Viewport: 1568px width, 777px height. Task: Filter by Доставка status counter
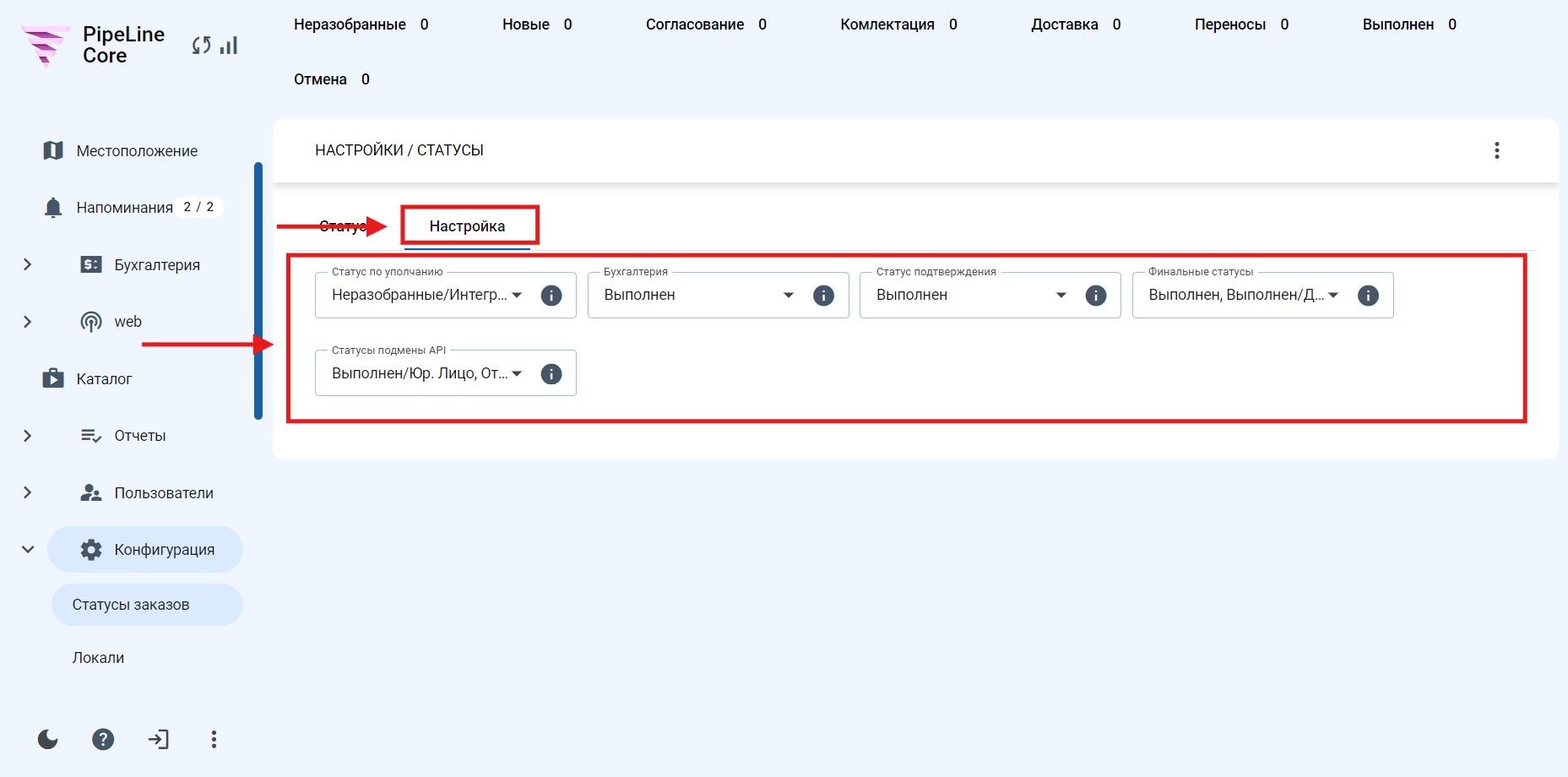click(x=1076, y=24)
